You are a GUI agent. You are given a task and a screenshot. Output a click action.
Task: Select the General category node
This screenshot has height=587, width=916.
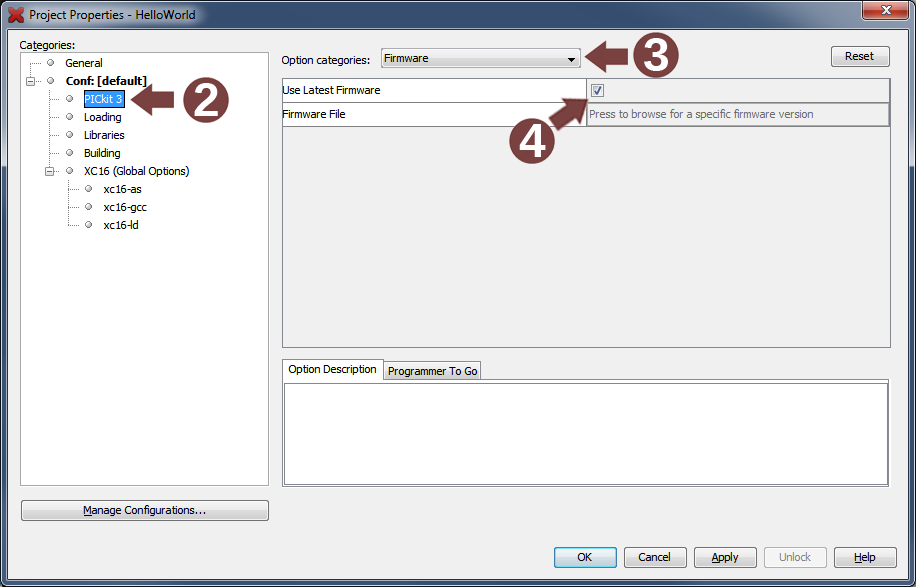83,63
